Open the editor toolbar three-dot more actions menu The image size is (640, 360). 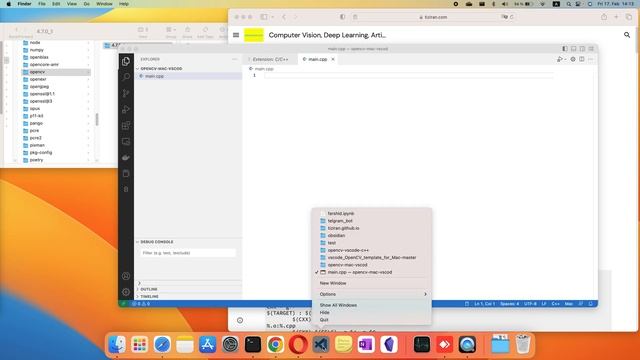591,59
